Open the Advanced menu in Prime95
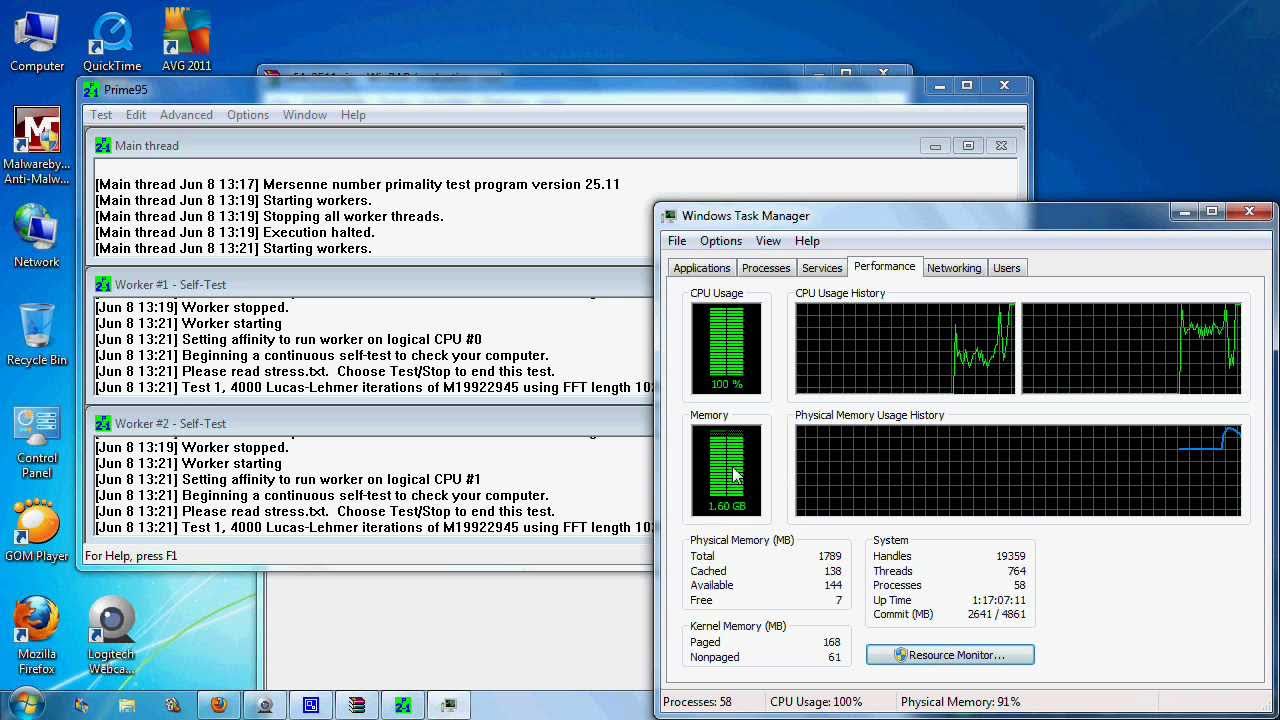This screenshot has width=1280, height=720. point(186,114)
